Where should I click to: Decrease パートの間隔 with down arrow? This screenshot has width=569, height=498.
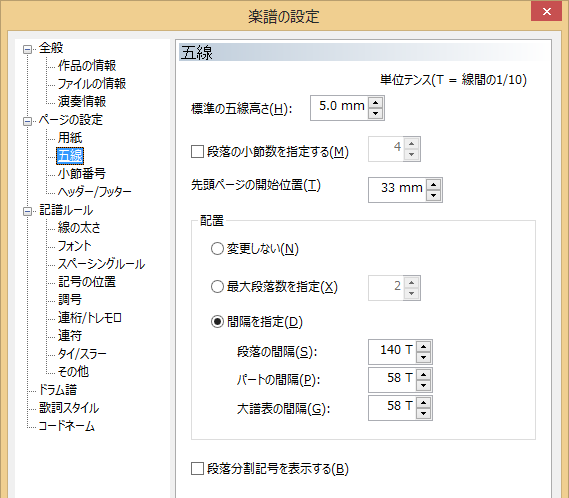tap(423, 385)
